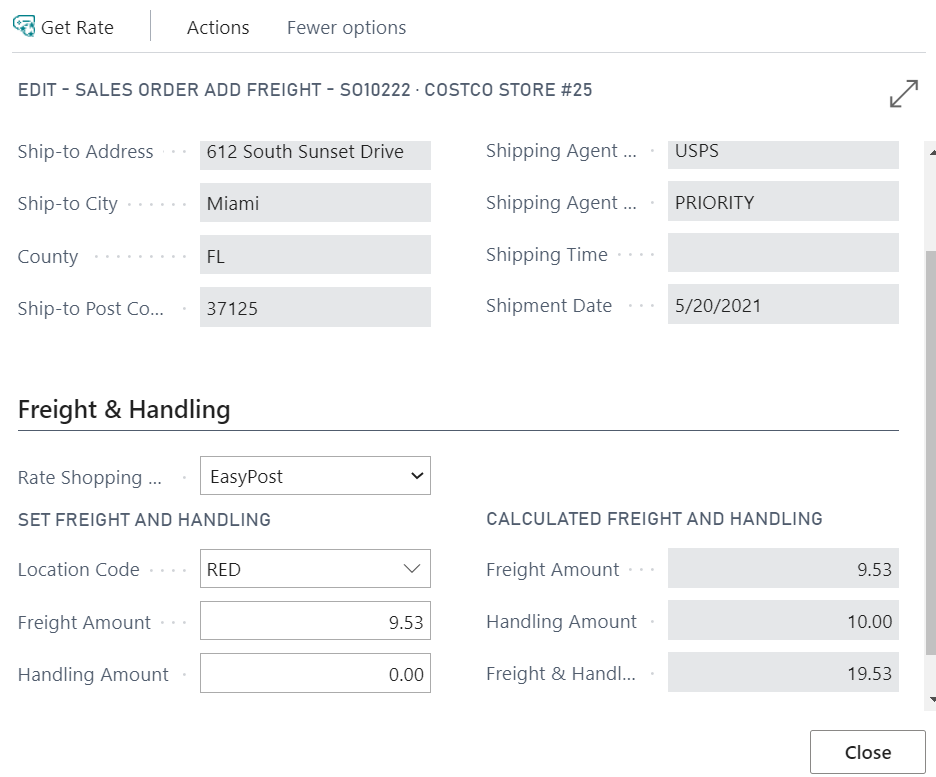
Task: Click the Handling Amount input field
Action: click(315, 674)
